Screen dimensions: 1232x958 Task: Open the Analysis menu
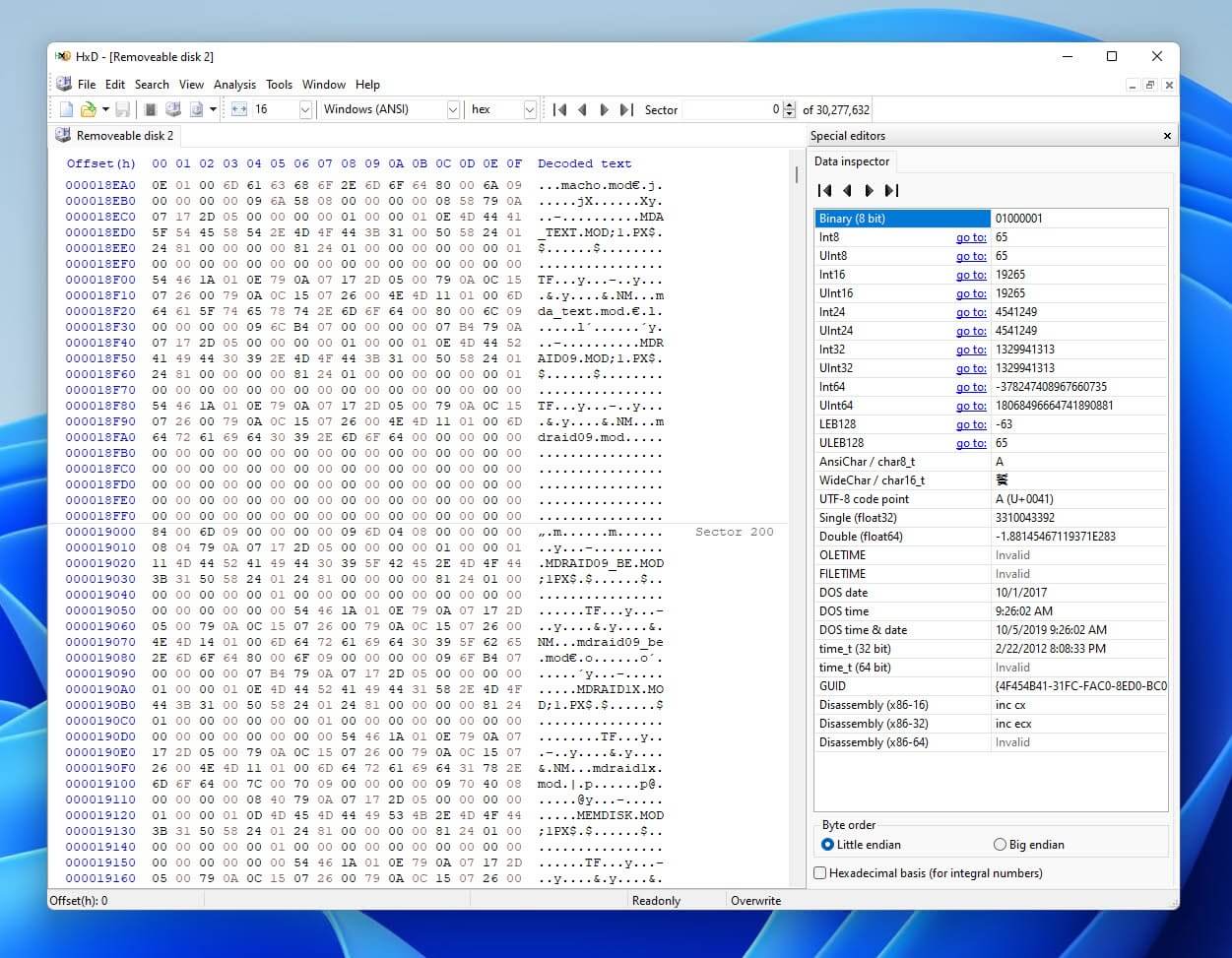[x=234, y=85]
